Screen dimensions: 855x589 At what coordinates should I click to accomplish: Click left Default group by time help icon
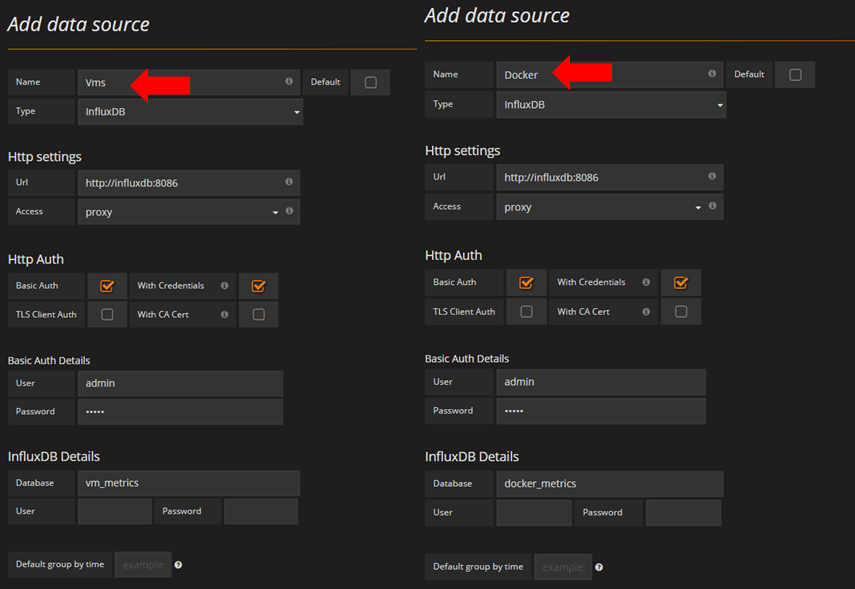pyautogui.click(x=178, y=564)
